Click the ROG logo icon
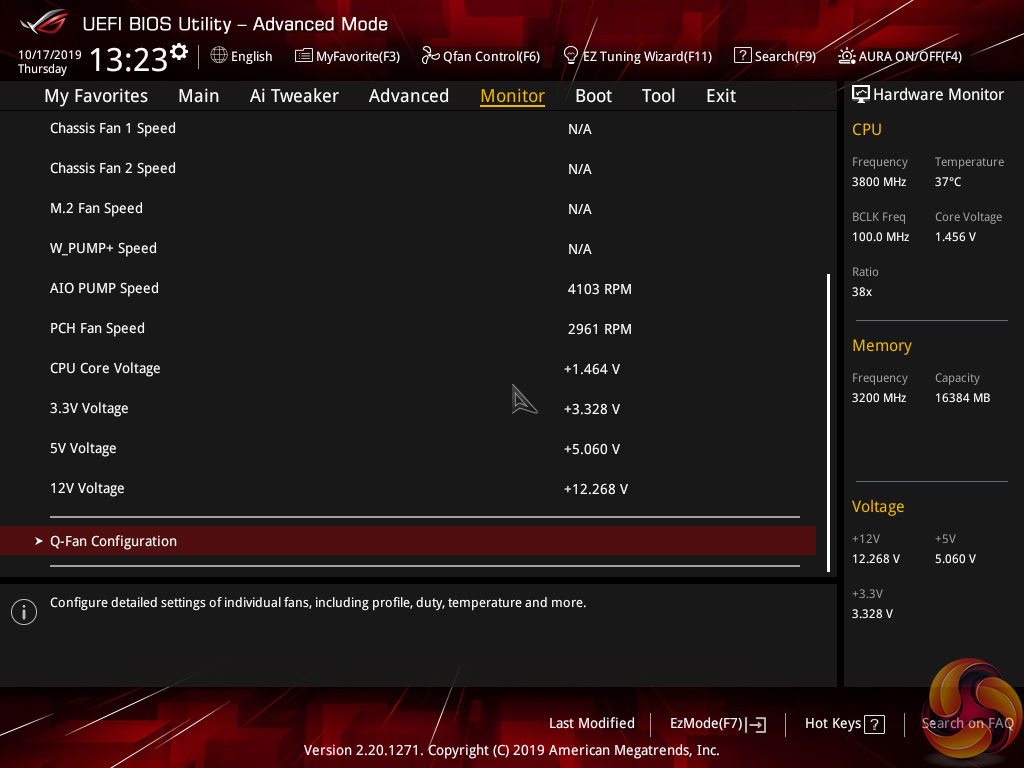Image resolution: width=1024 pixels, height=768 pixels. click(44, 22)
